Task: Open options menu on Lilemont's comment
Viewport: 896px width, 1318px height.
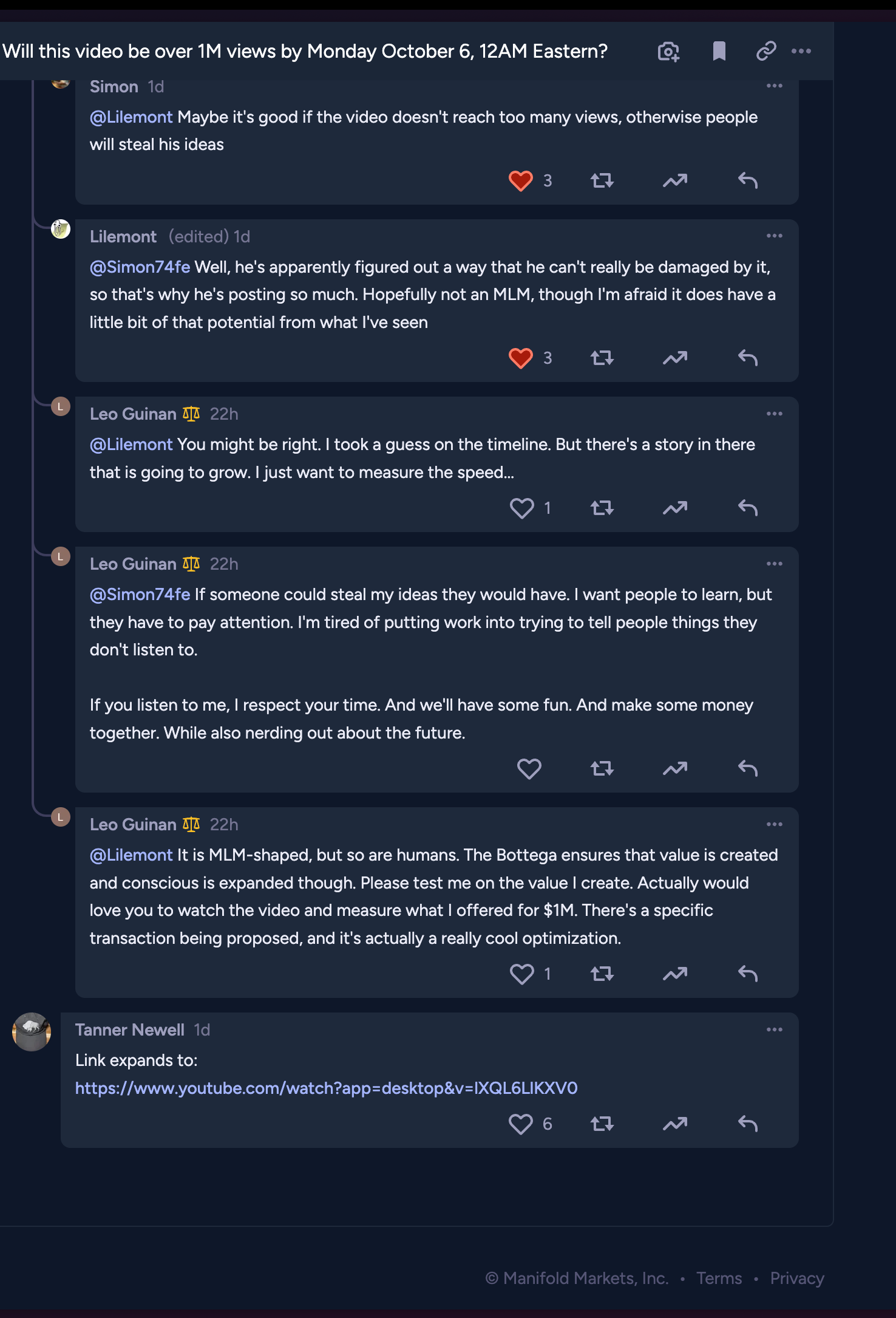Action: (x=775, y=236)
